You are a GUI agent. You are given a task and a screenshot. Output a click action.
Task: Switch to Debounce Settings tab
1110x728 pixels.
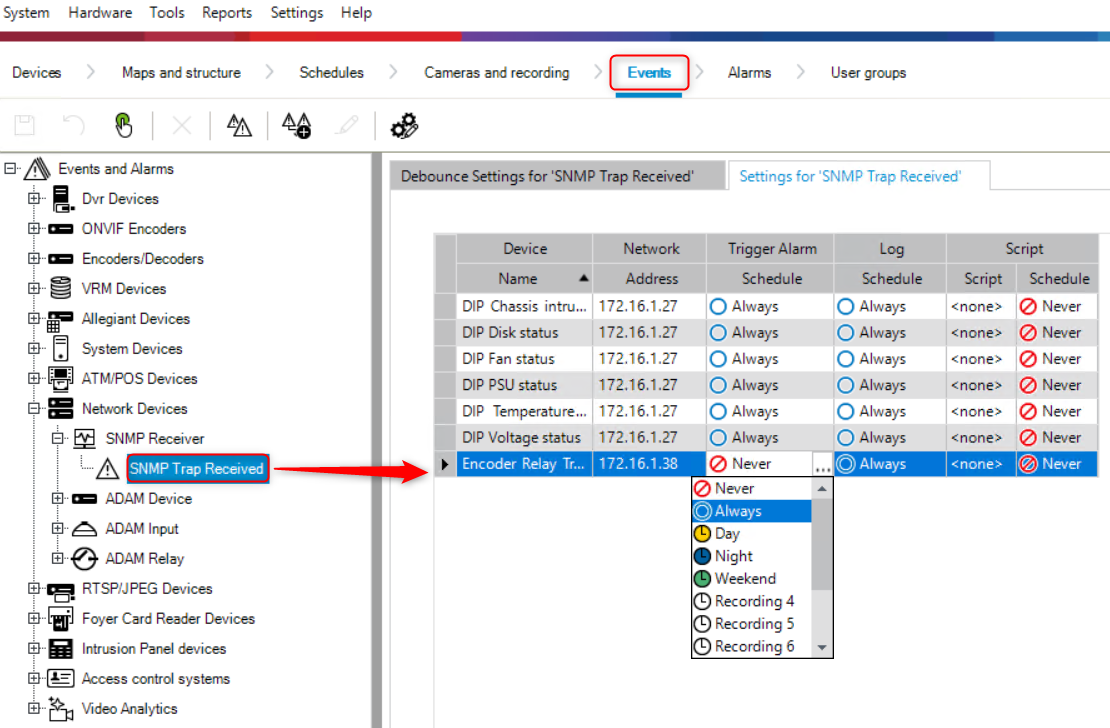(x=547, y=176)
